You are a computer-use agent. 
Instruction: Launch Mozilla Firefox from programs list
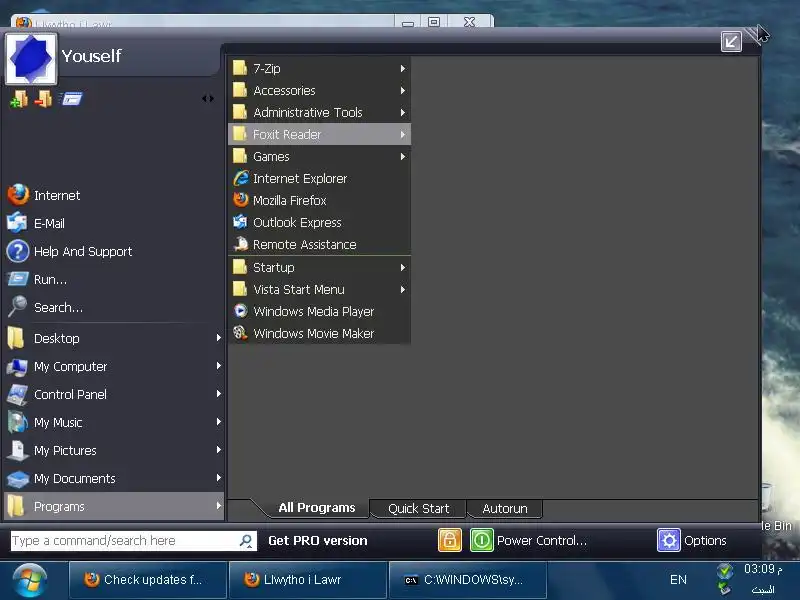[x=319, y=201]
